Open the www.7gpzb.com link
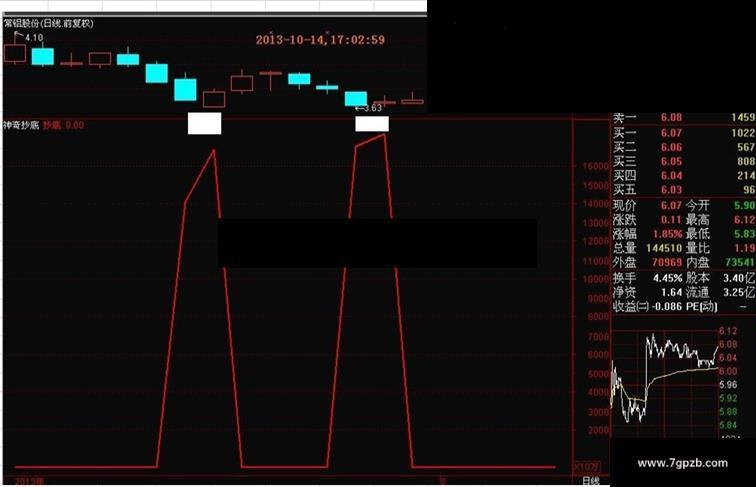The height and width of the screenshot is (487, 756). click(682, 463)
